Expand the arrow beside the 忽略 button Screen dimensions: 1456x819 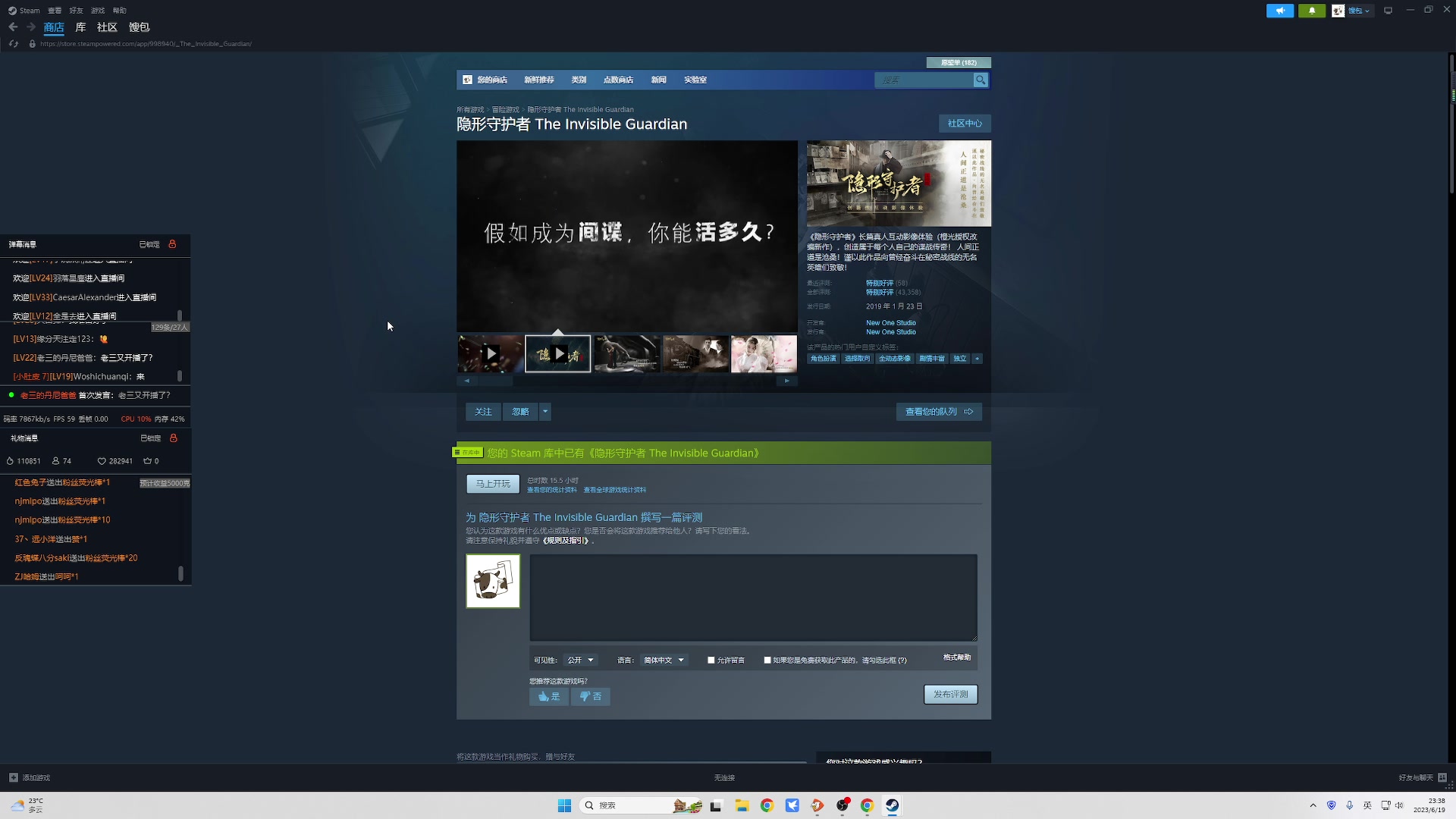(x=544, y=412)
